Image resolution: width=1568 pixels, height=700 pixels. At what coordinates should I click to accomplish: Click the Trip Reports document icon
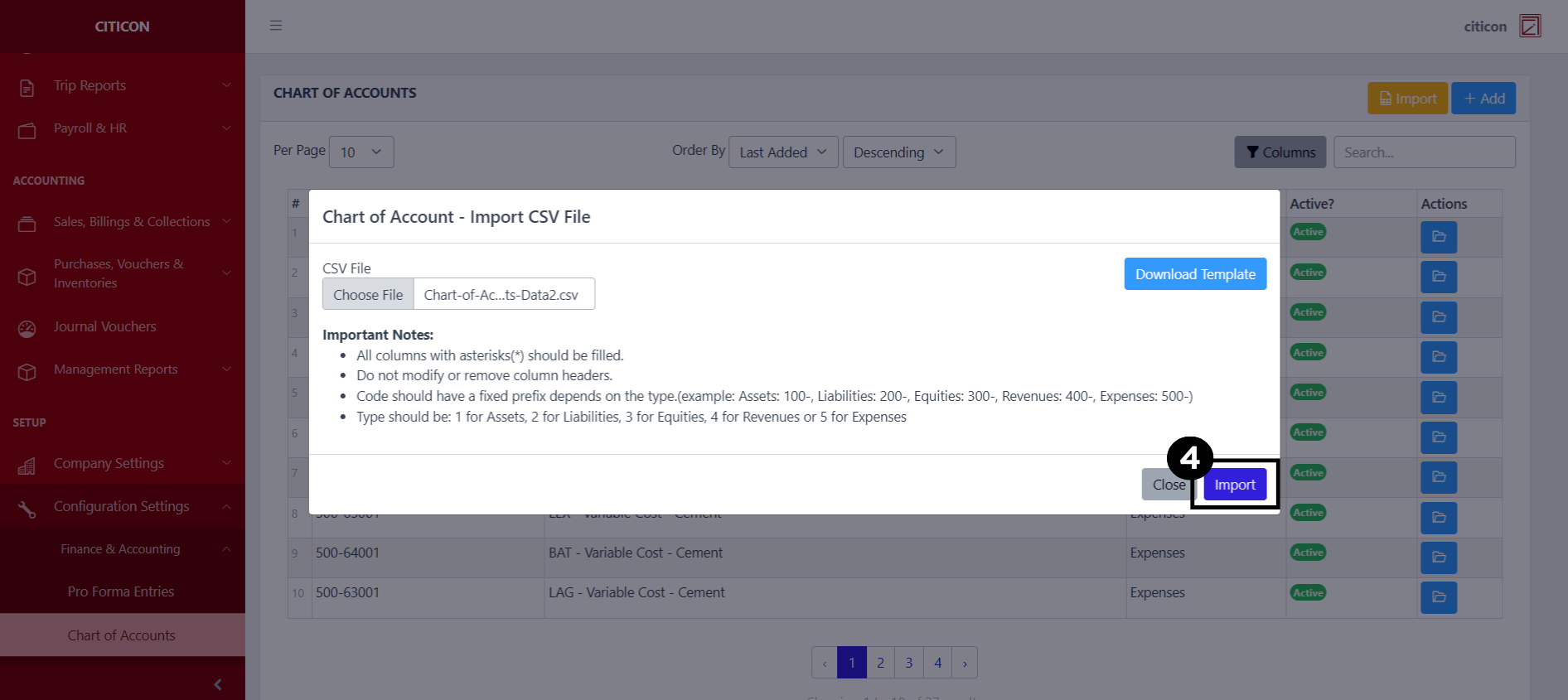tap(27, 87)
